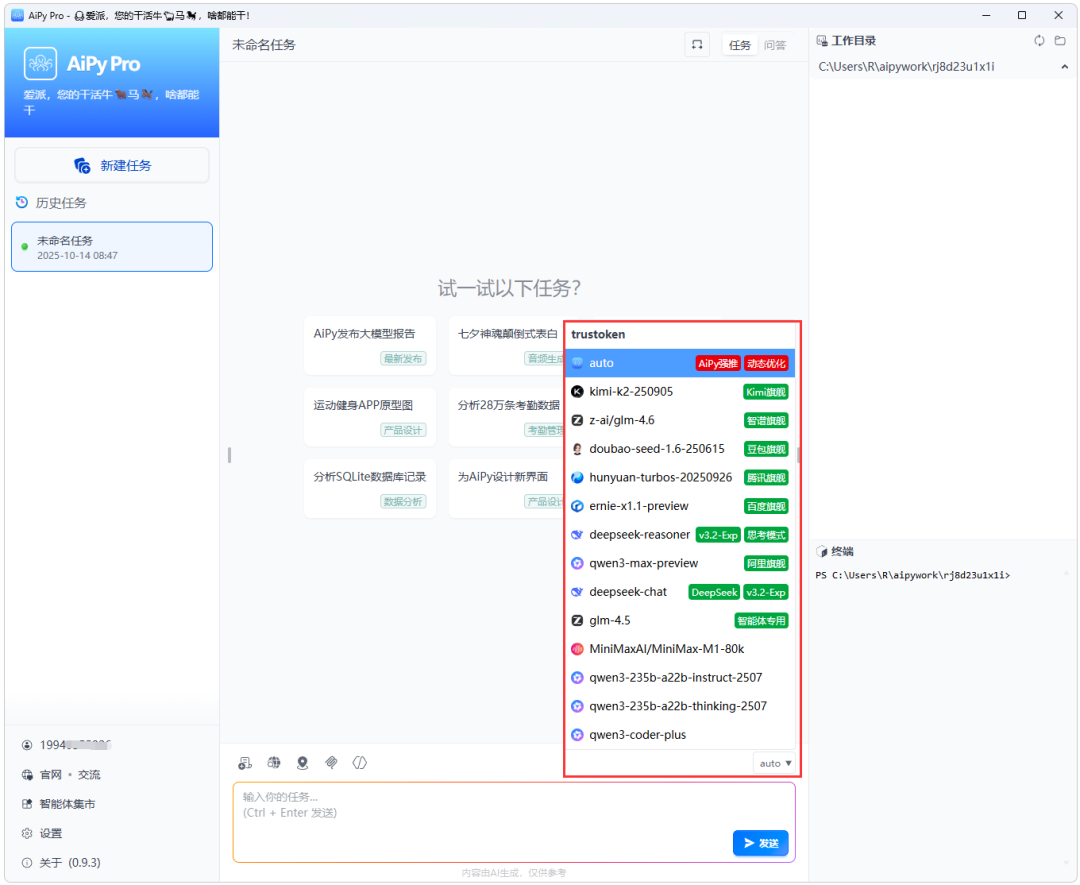Pick doubao-seed-1.6-250615 model
1080x885 pixels.
coord(680,449)
